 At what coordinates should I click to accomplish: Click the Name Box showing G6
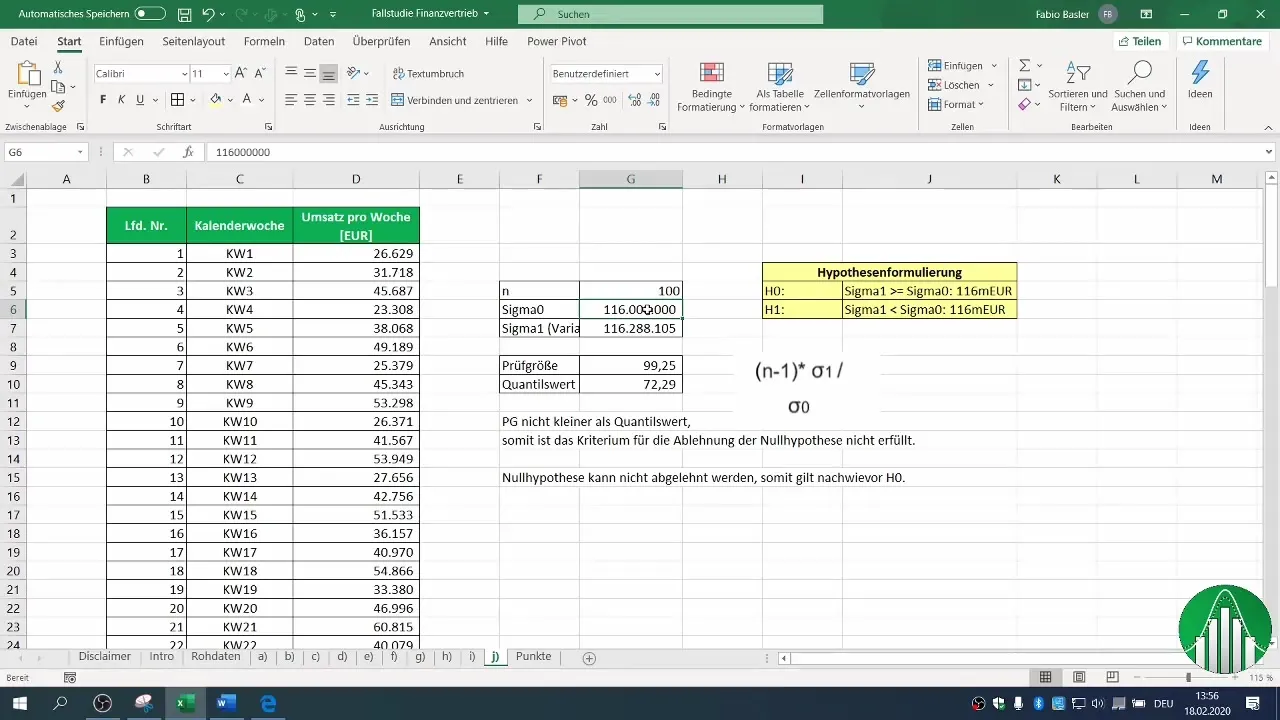pos(46,152)
